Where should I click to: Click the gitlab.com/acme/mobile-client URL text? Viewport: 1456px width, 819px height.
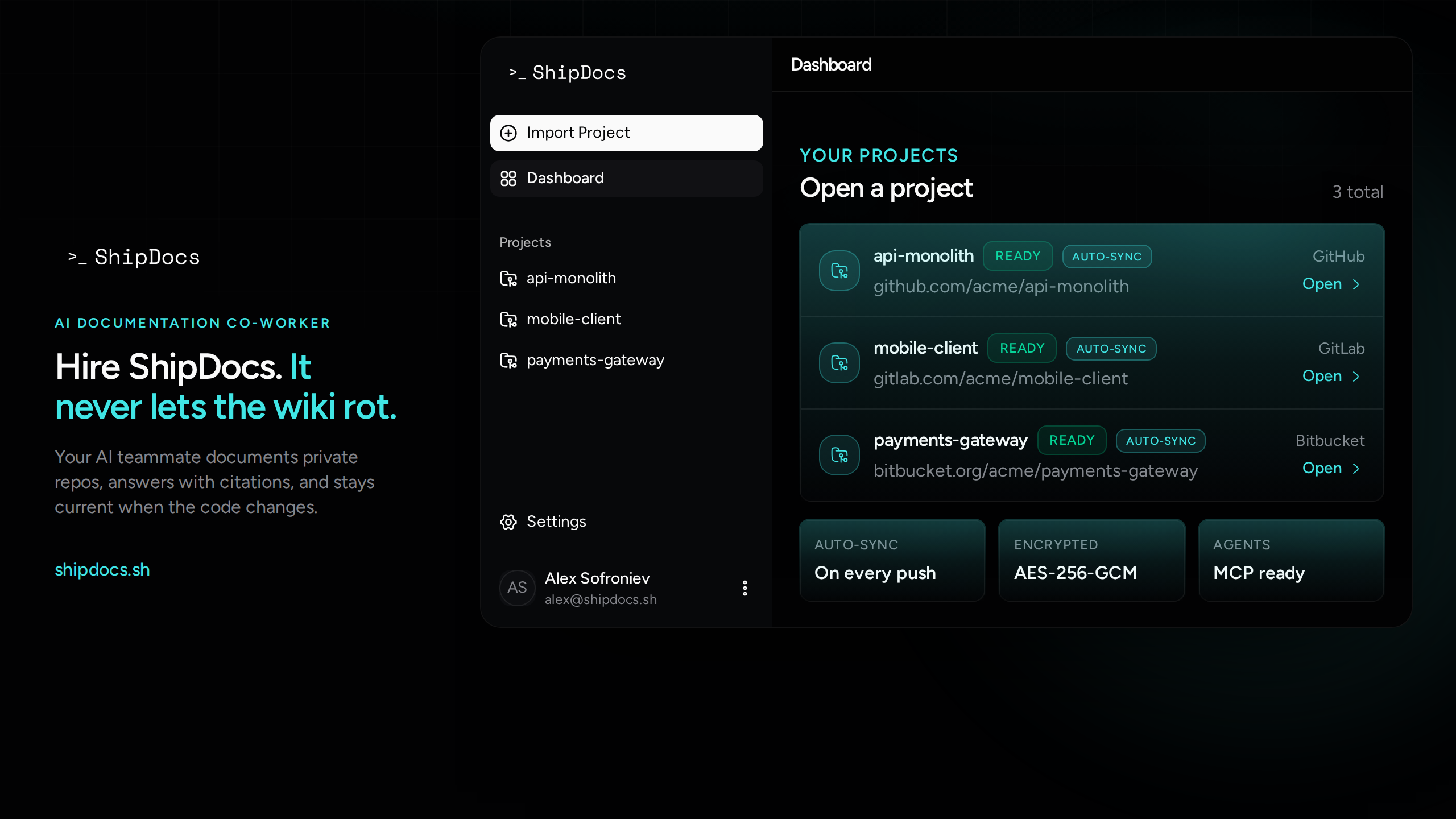1000,379
